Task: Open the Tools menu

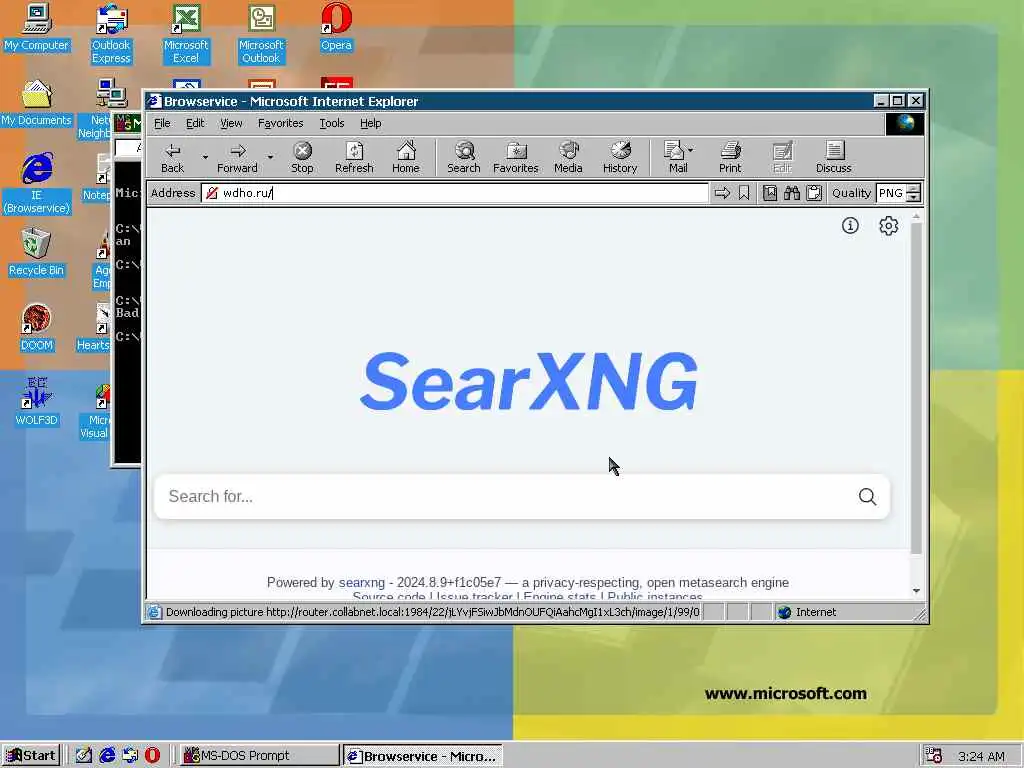Action: [332, 123]
